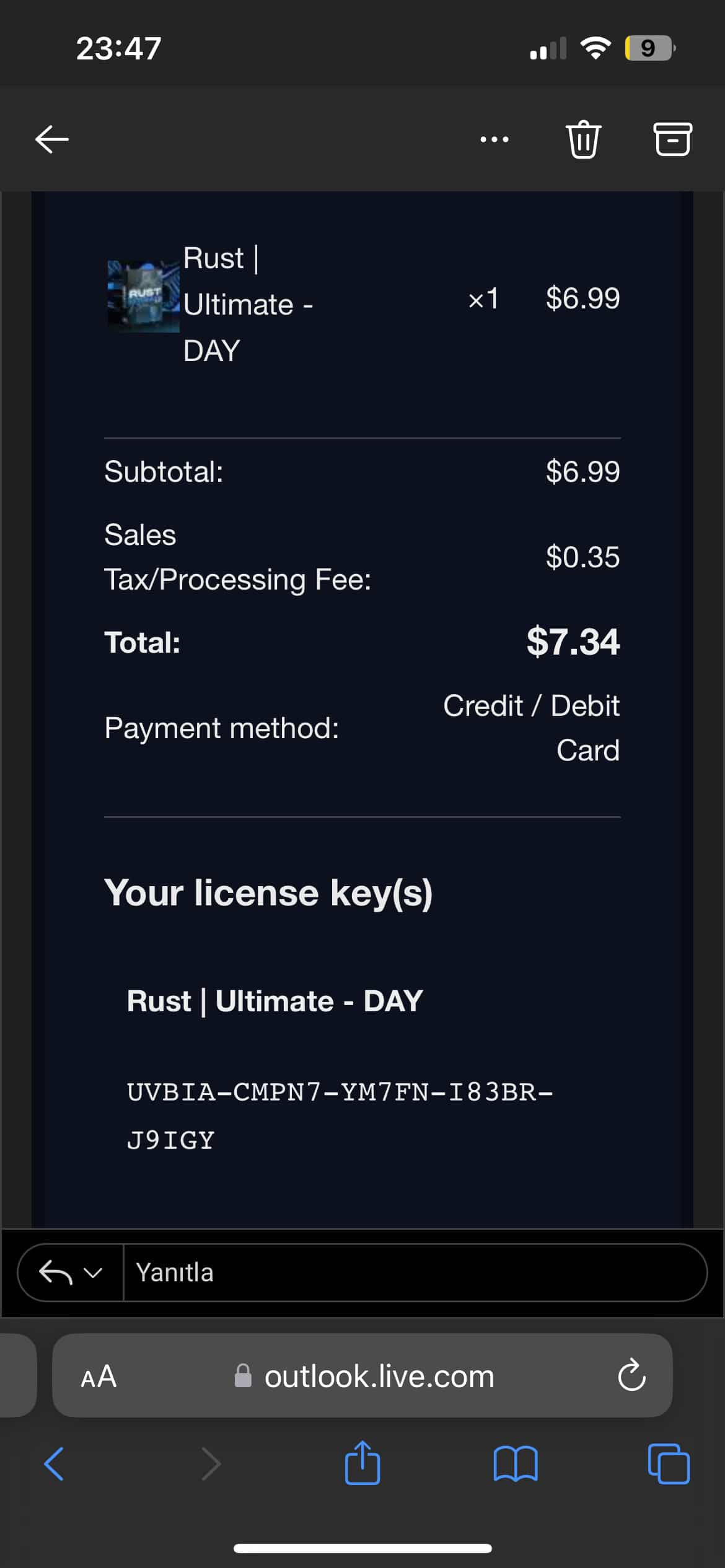Reload the page with refresh icon
Viewport: 725px width, 1568px height.
631,1375
